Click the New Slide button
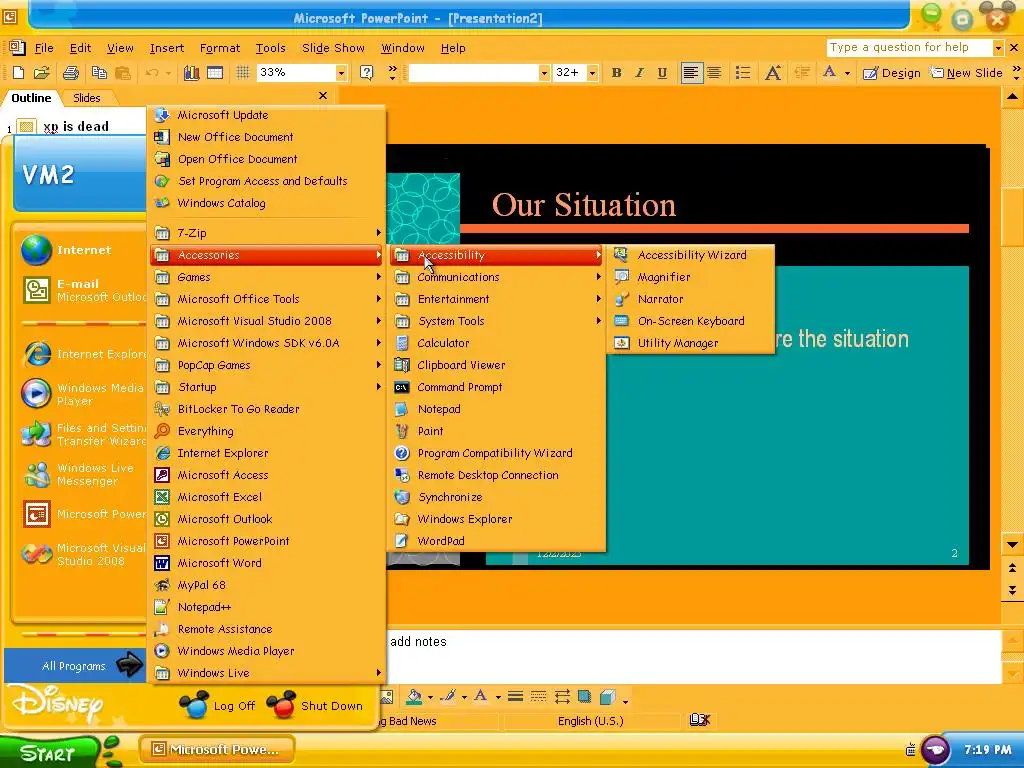This screenshot has width=1024, height=768. pos(967,73)
